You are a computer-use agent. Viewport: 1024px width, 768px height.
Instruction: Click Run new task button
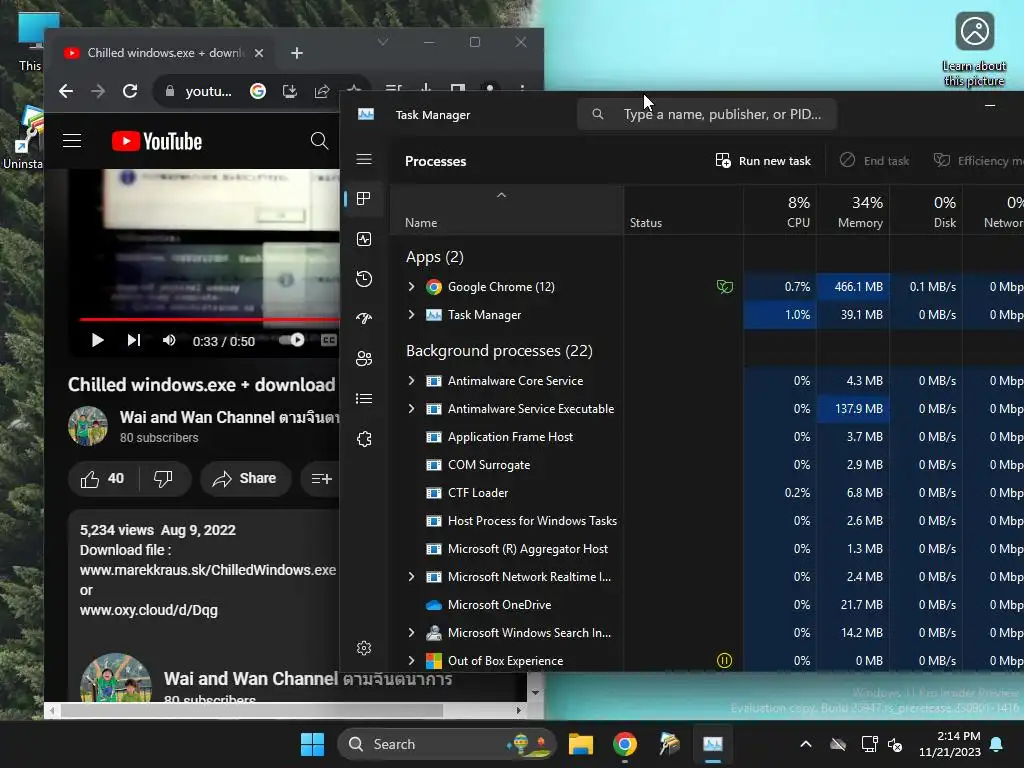763,161
